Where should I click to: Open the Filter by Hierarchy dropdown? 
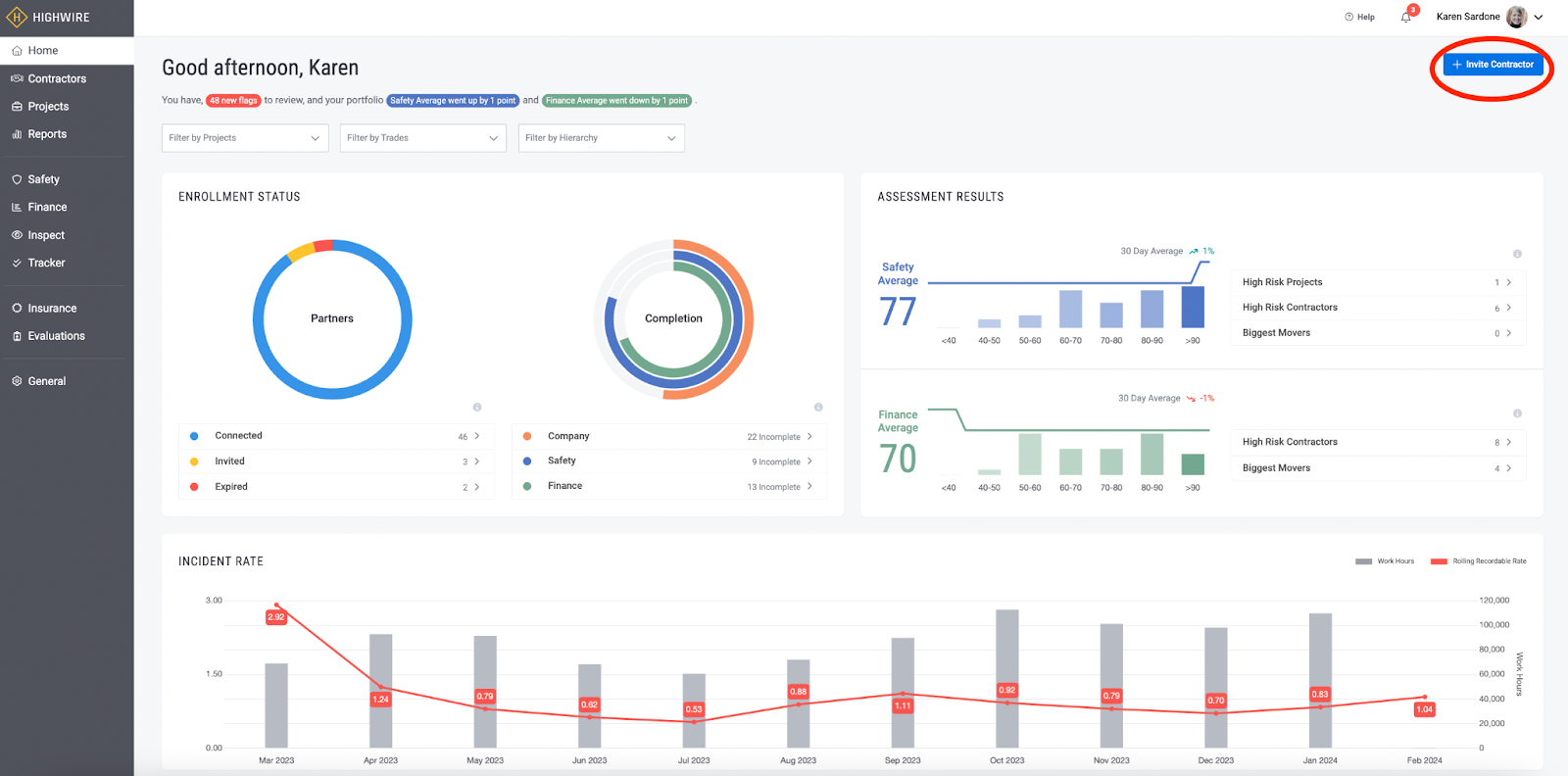(x=601, y=138)
